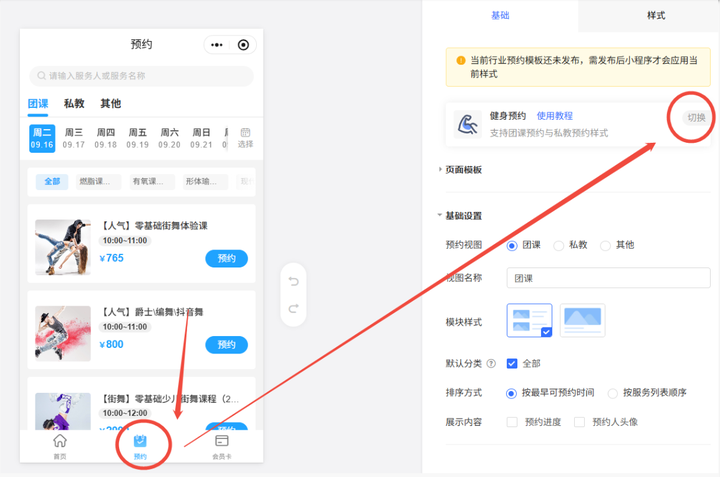This screenshot has width=720, height=477.
Task: Tap the mini-program three-dots menu
Action: point(216,45)
